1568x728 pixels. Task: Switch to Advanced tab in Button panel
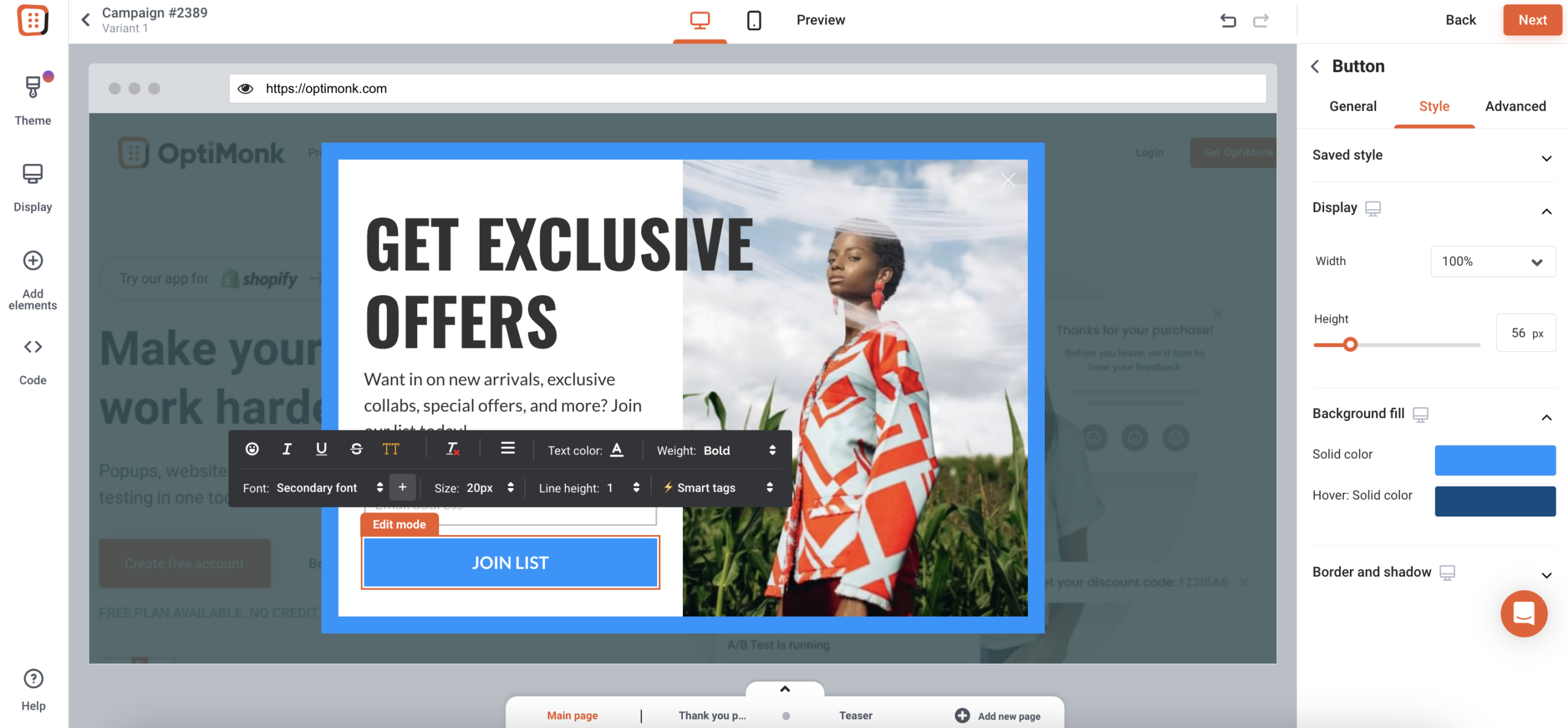(x=1515, y=106)
